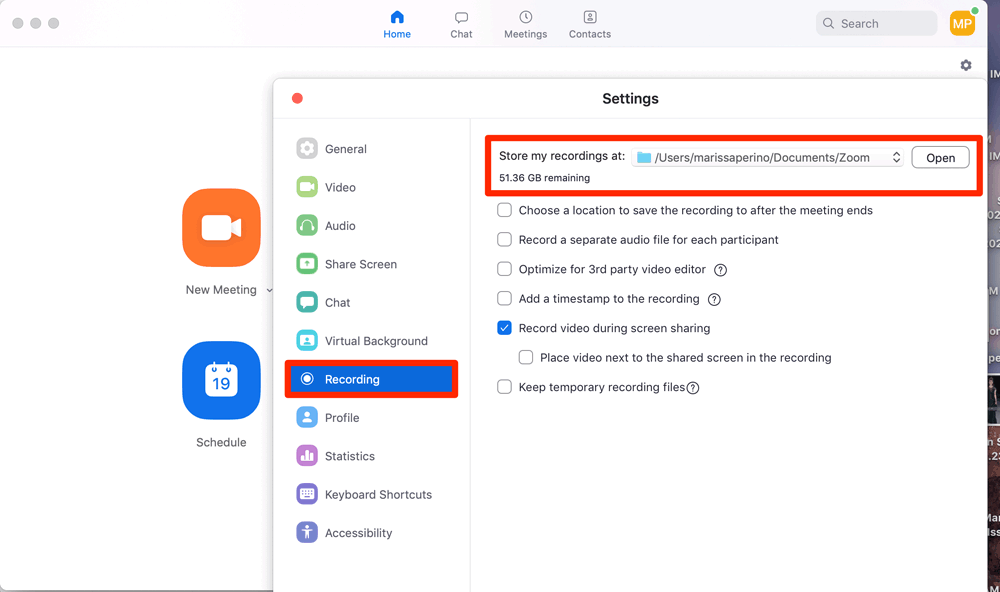Switch to the Chat tab in top bar
The height and width of the screenshot is (592, 1000).
461,25
